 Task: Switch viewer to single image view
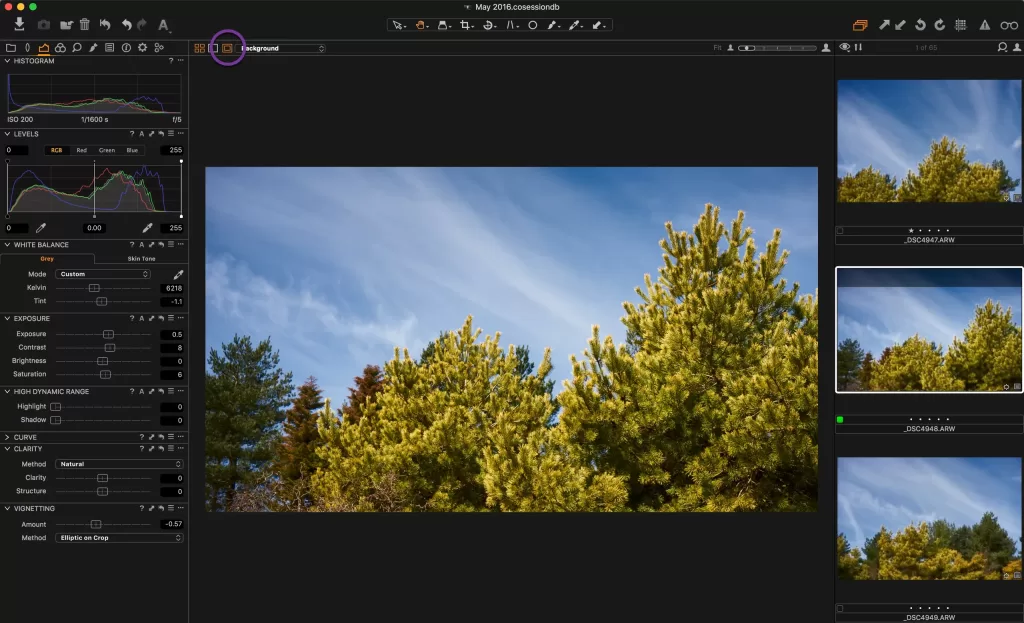point(213,48)
